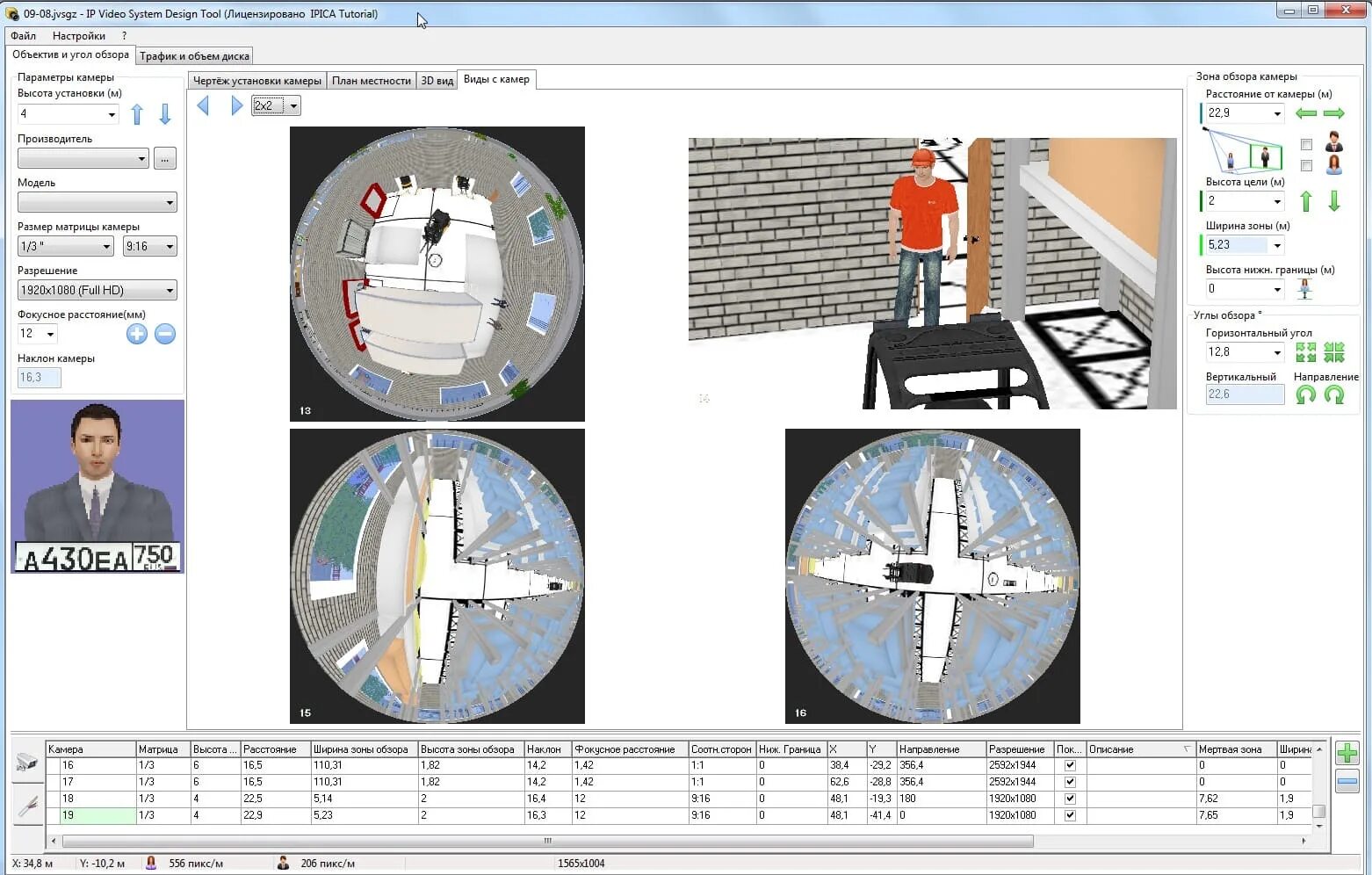Click the woman icon in status bar

(151, 863)
